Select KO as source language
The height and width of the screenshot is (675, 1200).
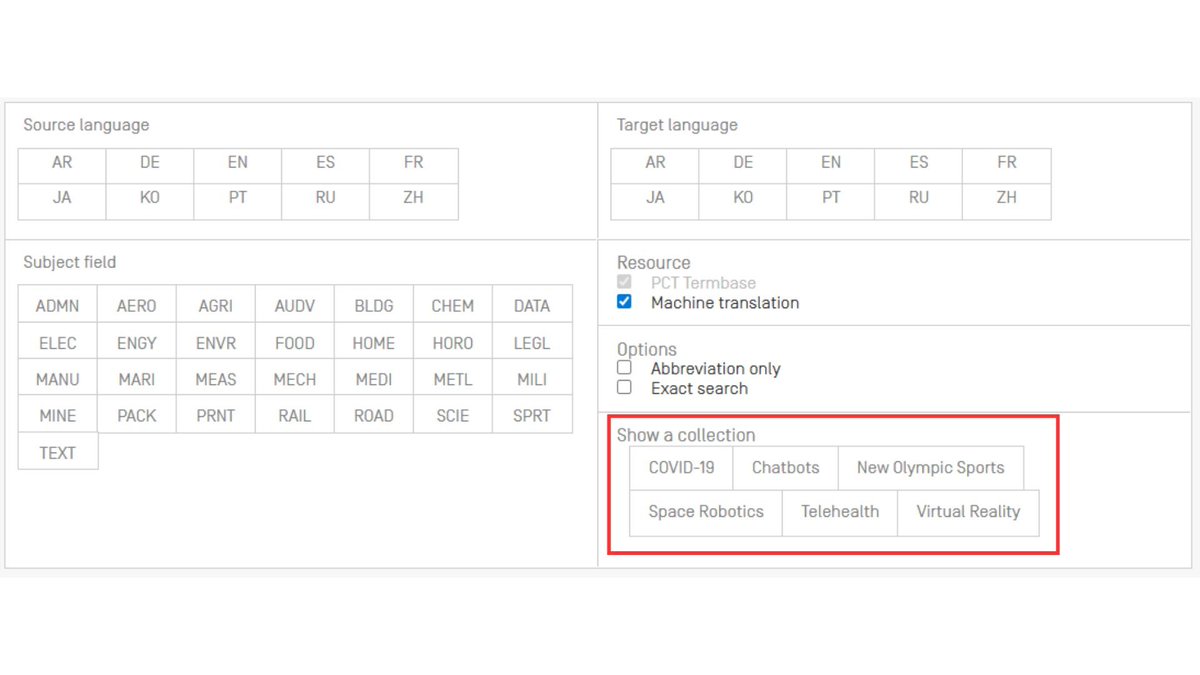tap(150, 202)
